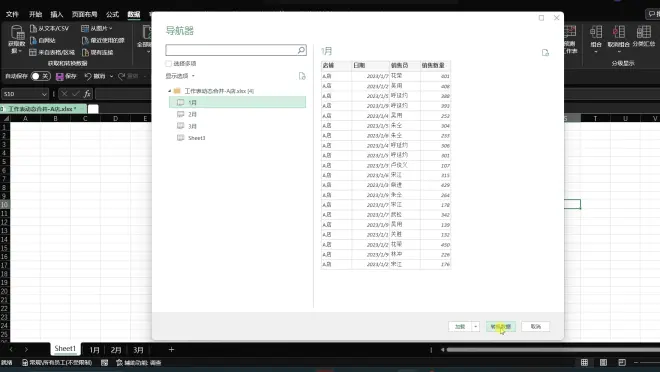Click the 分类汇总 icon in the ribbon

click(644, 32)
